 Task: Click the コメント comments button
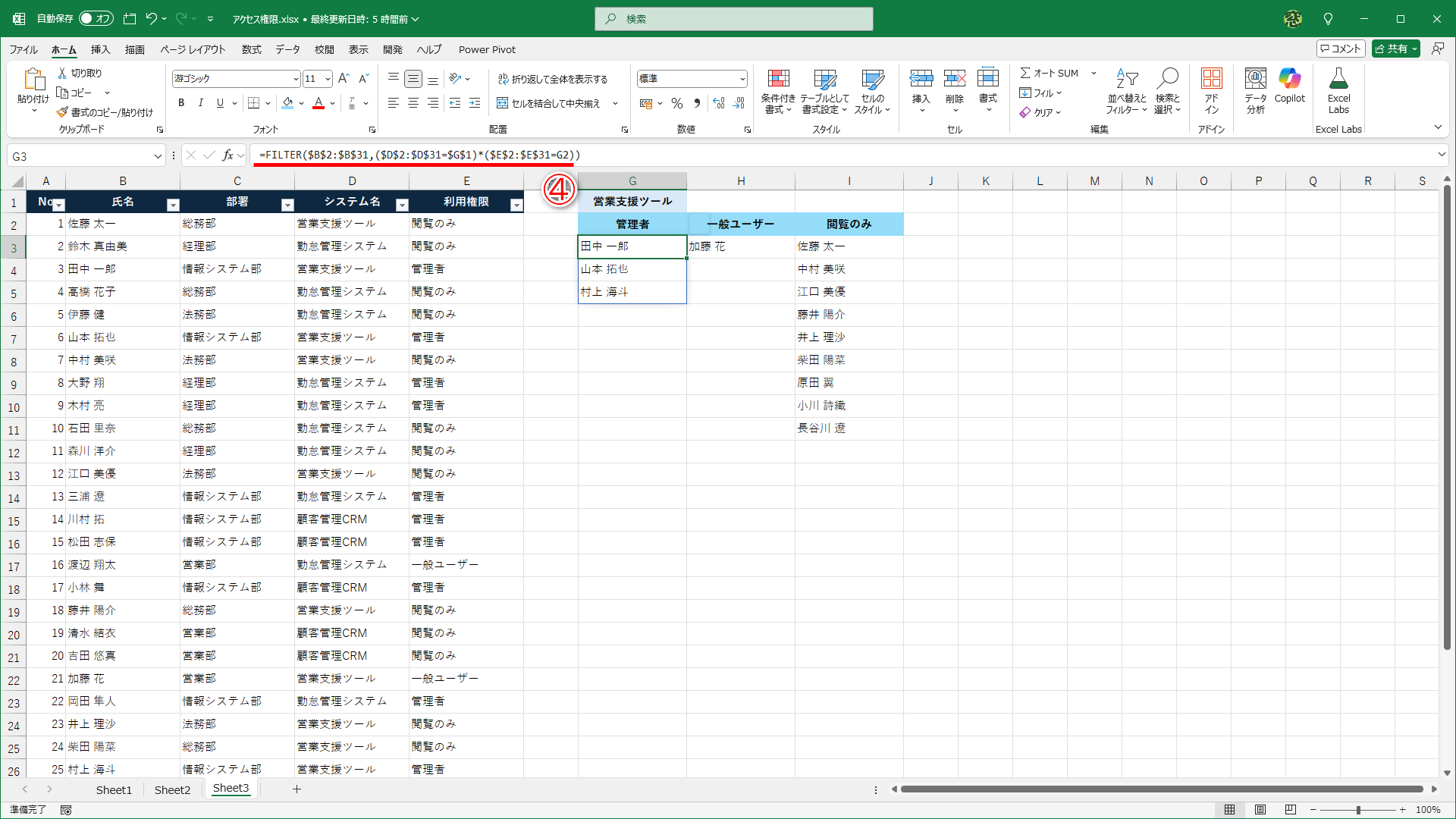[x=1341, y=49]
